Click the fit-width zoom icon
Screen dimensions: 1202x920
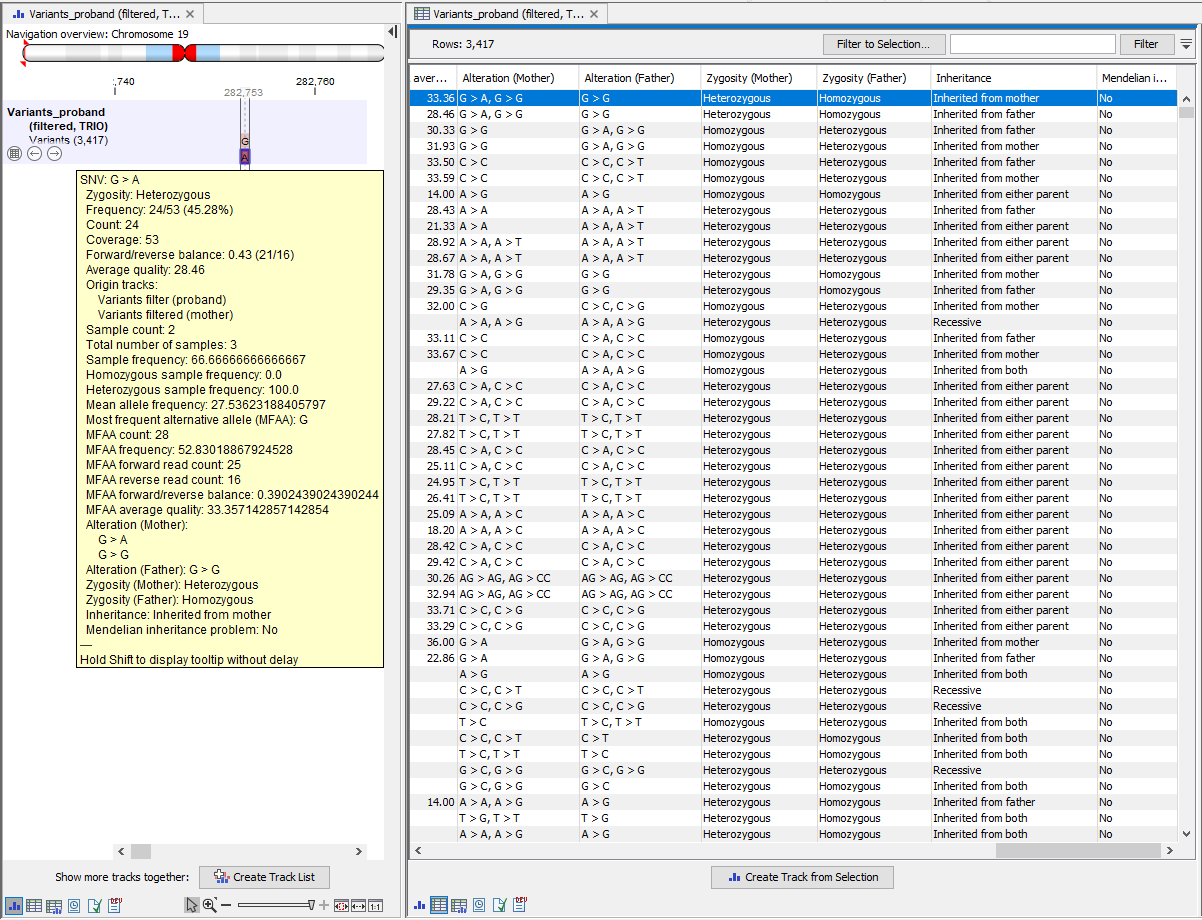(x=358, y=905)
